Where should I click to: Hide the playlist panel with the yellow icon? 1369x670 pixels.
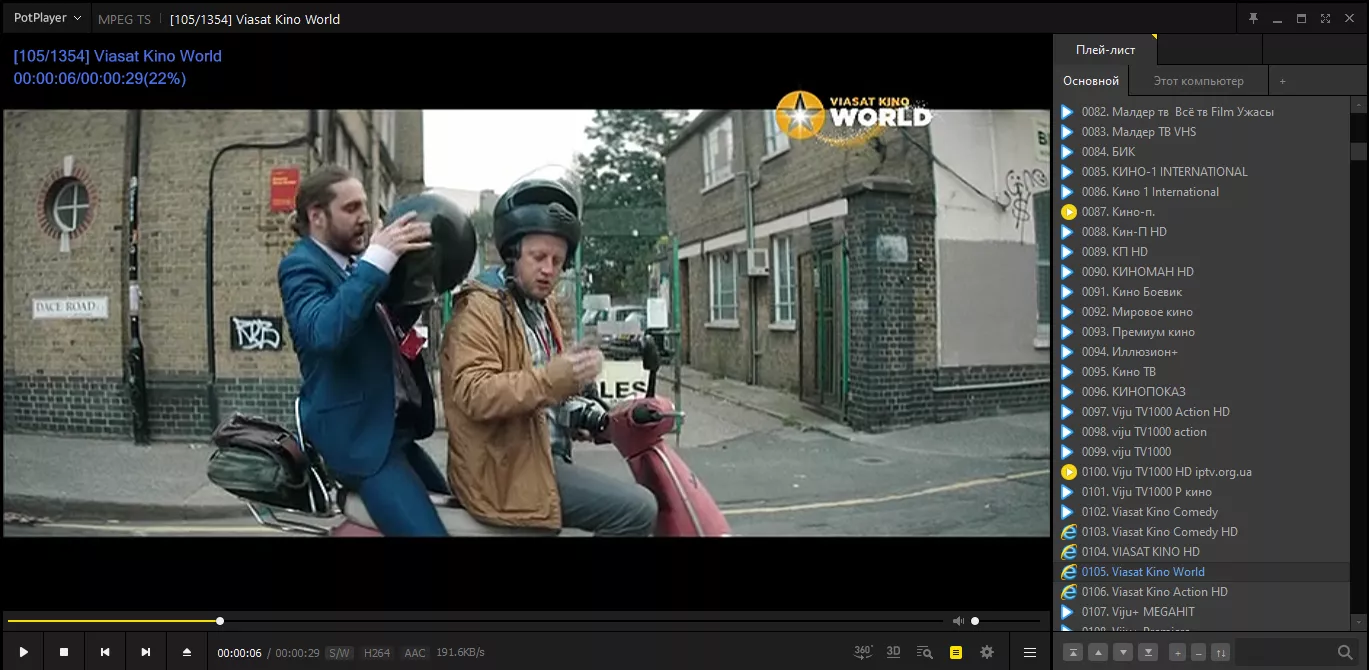(x=956, y=652)
